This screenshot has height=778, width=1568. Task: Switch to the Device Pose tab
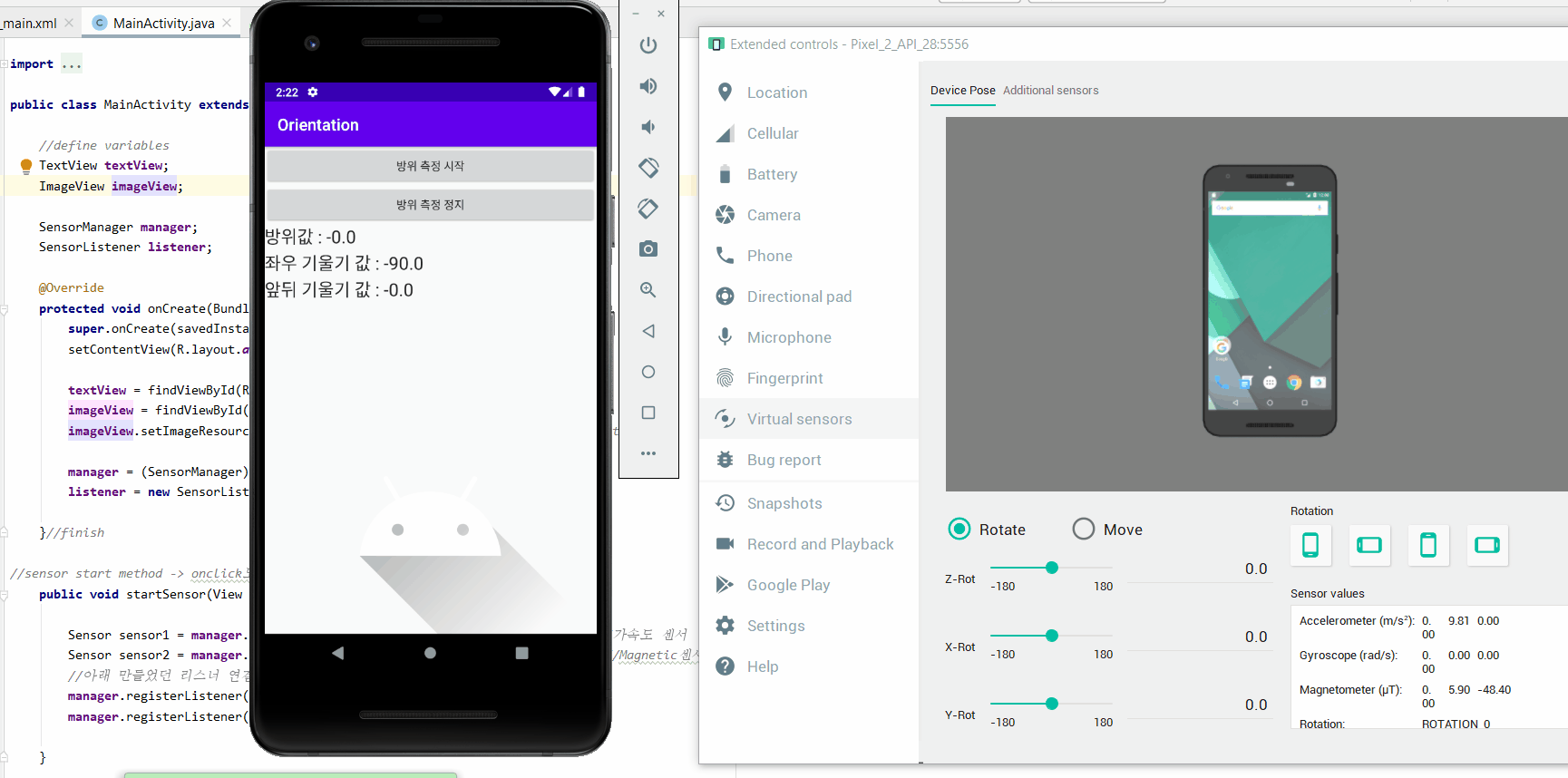(962, 91)
